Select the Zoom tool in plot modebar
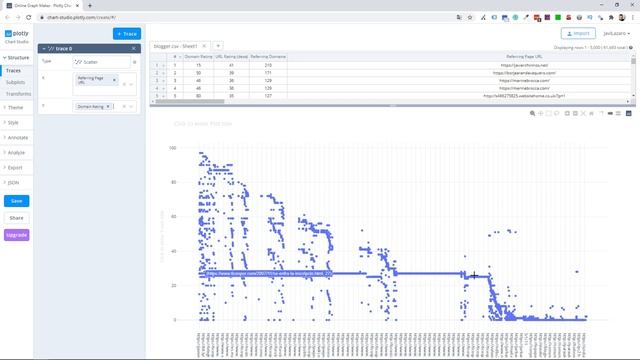The width and height of the screenshot is (640, 360). 532,113
